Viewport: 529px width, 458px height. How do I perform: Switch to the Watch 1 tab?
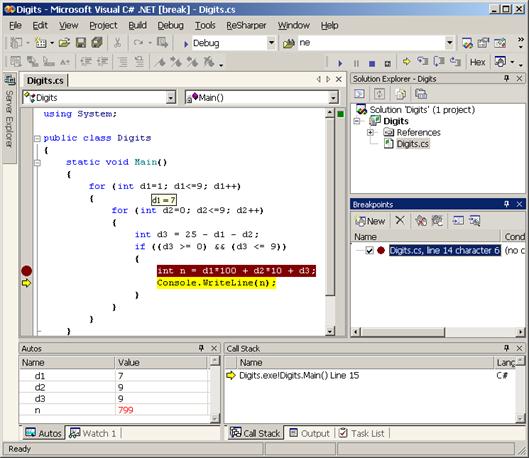[92, 433]
